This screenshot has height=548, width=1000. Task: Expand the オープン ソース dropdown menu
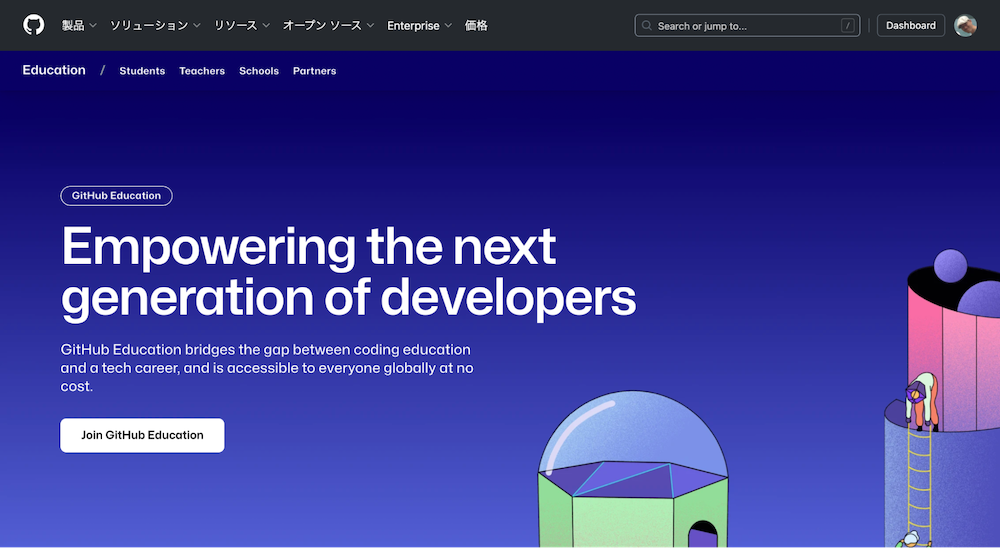(x=328, y=26)
